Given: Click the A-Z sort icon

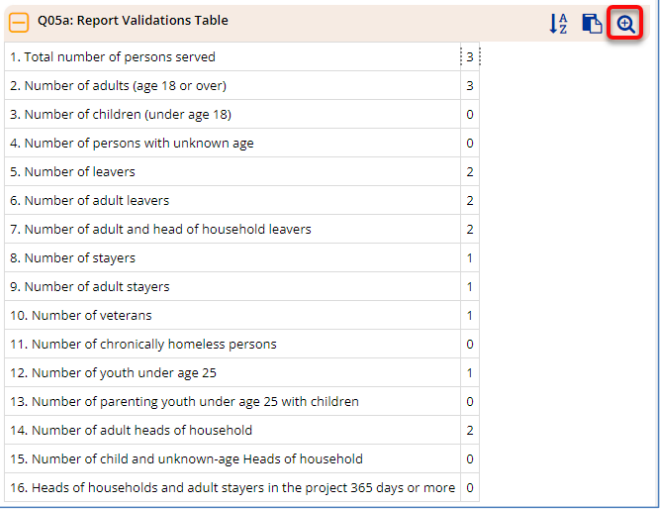Looking at the screenshot, I should 558,23.
